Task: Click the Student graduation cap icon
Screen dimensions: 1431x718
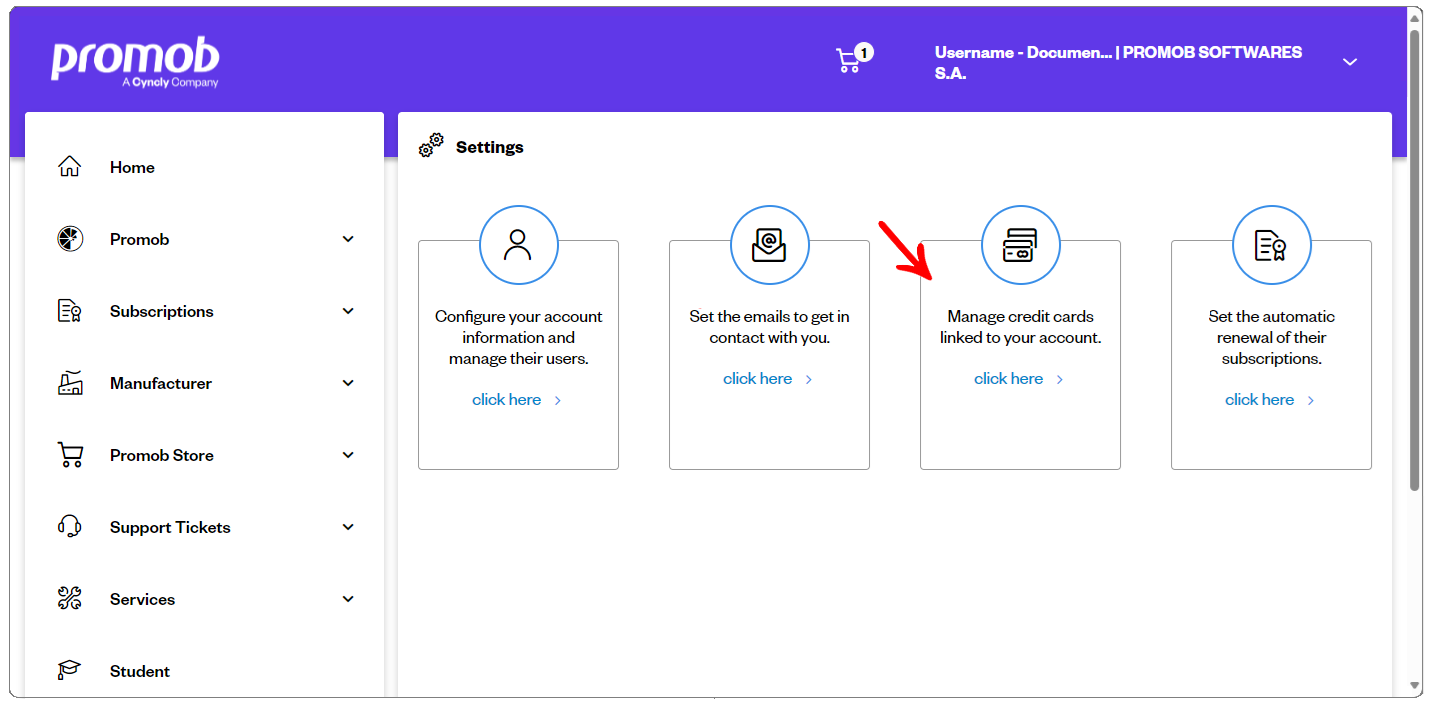Action: click(70, 671)
